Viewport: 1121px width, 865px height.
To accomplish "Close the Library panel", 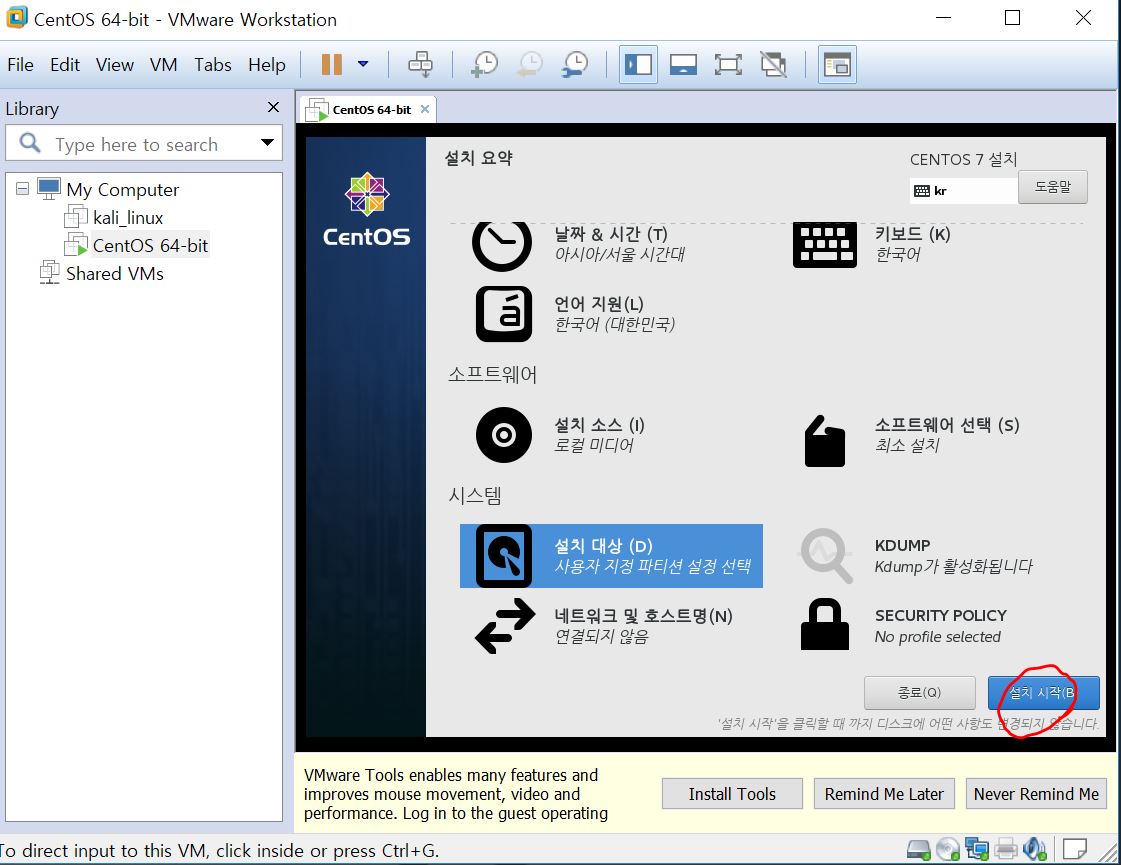I will pos(273,107).
